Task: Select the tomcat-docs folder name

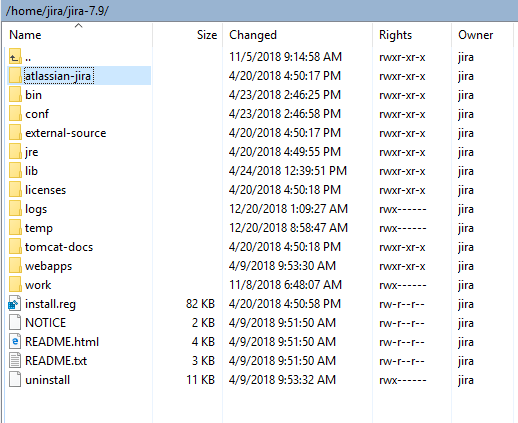Action: point(59,247)
